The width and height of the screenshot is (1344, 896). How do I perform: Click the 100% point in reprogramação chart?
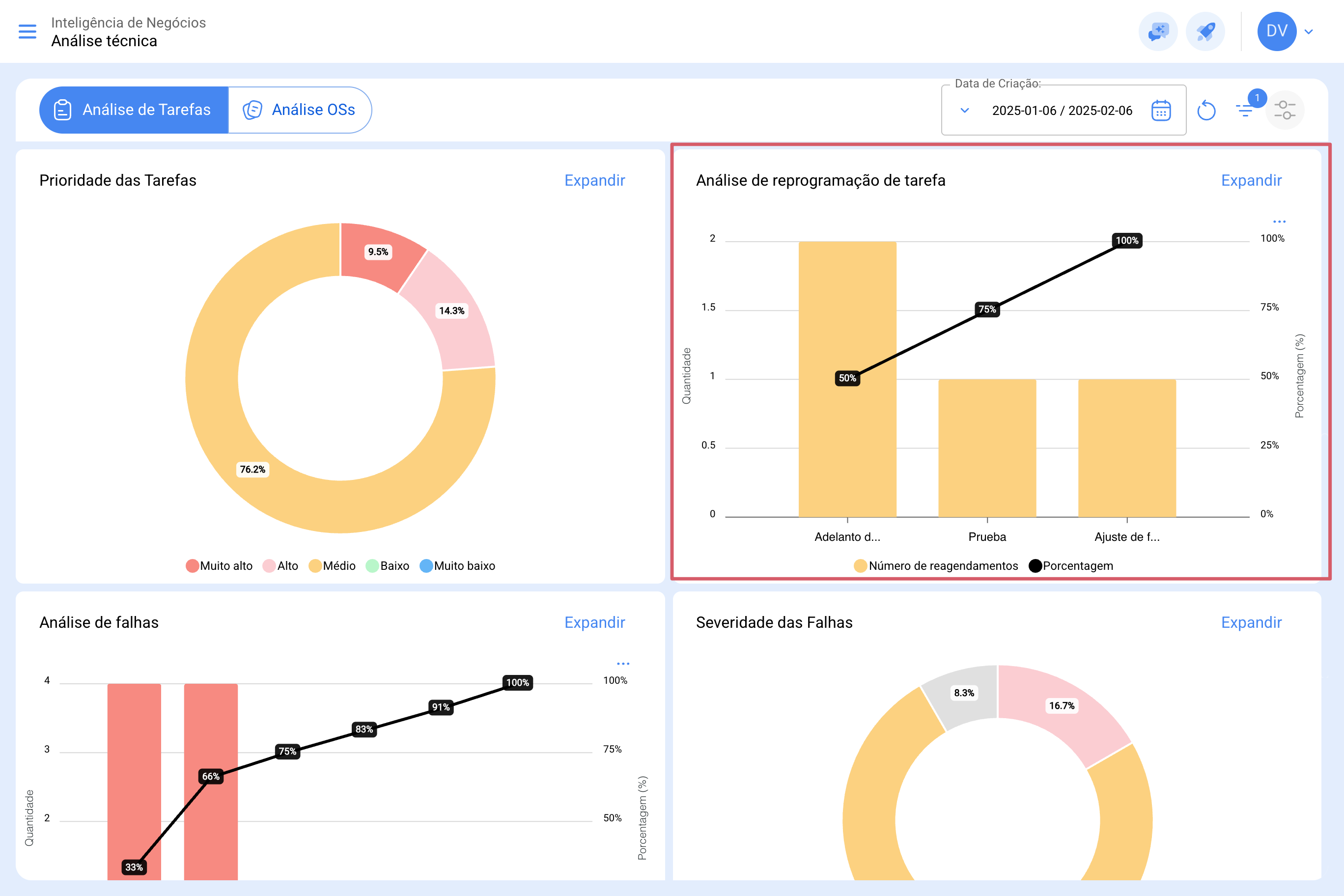(x=1127, y=241)
